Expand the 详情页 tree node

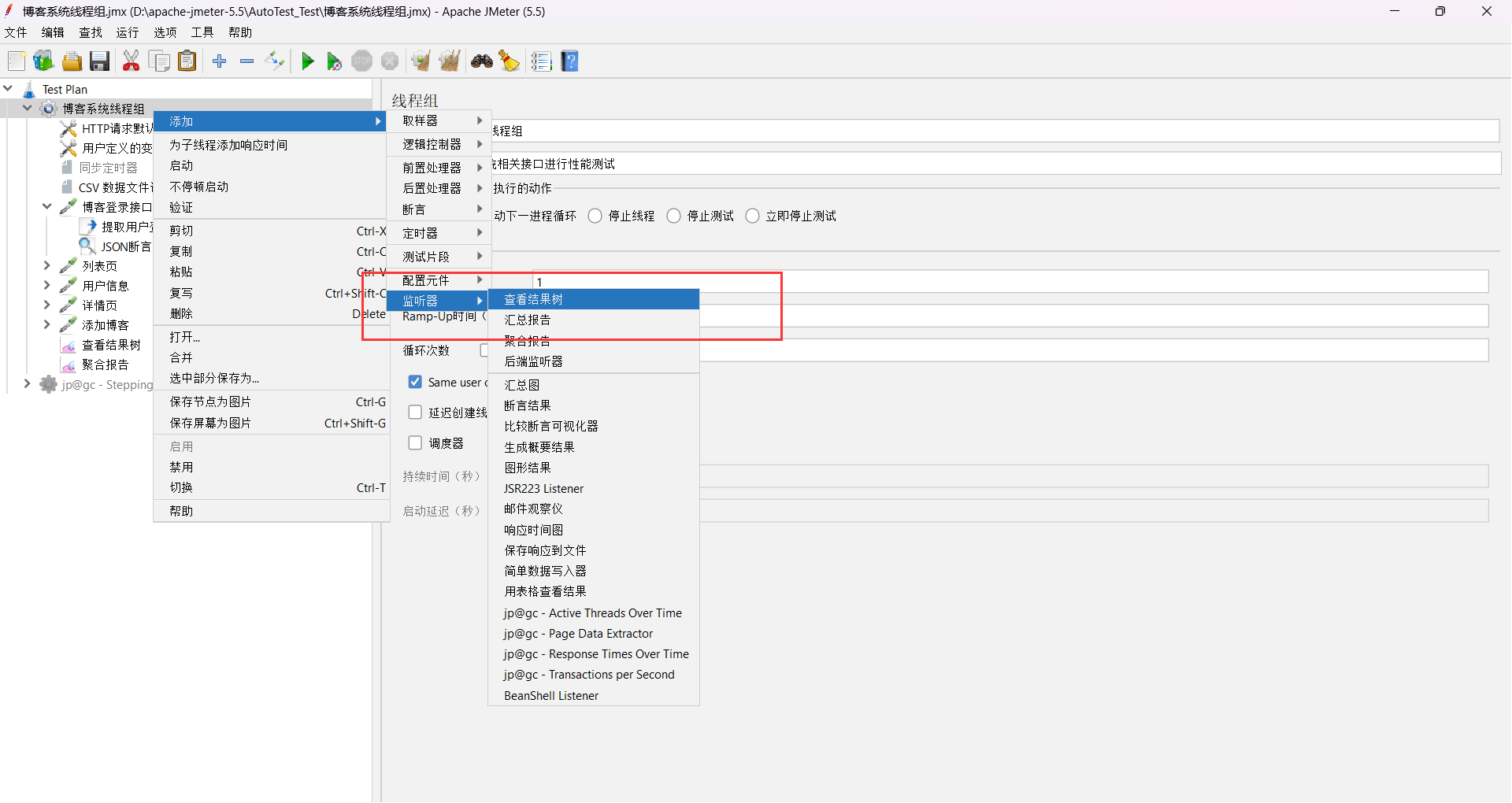pyautogui.click(x=47, y=305)
